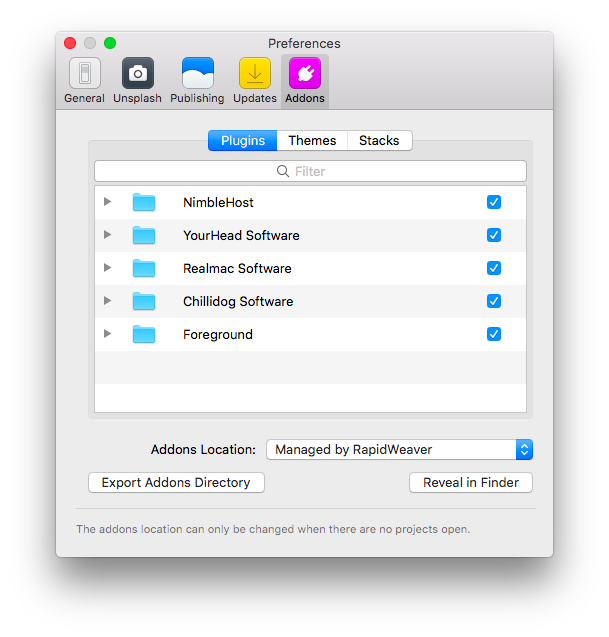Toggle the Foreground checkbox
The height and width of the screenshot is (637, 609).
click(494, 334)
